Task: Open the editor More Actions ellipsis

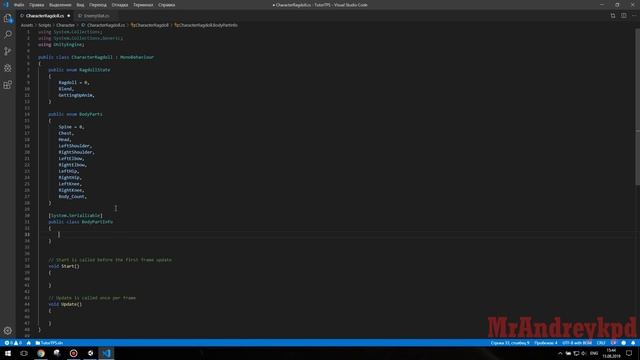Action: [x=634, y=16]
